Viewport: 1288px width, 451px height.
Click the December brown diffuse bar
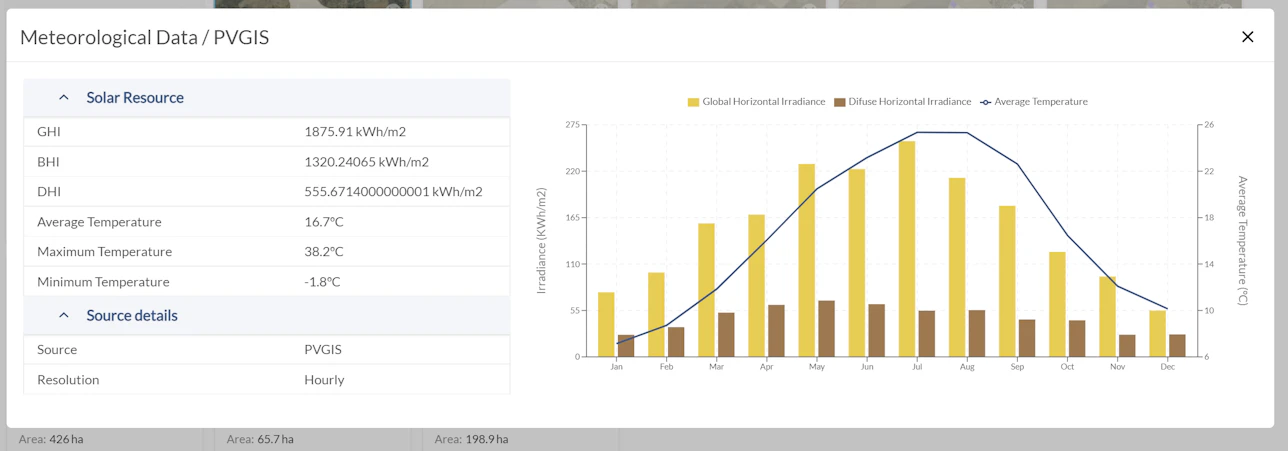click(1177, 345)
